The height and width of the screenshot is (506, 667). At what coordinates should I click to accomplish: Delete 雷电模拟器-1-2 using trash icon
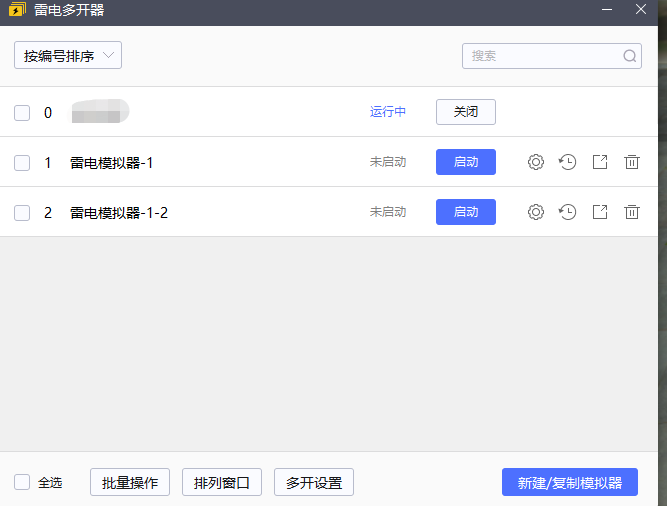632,212
